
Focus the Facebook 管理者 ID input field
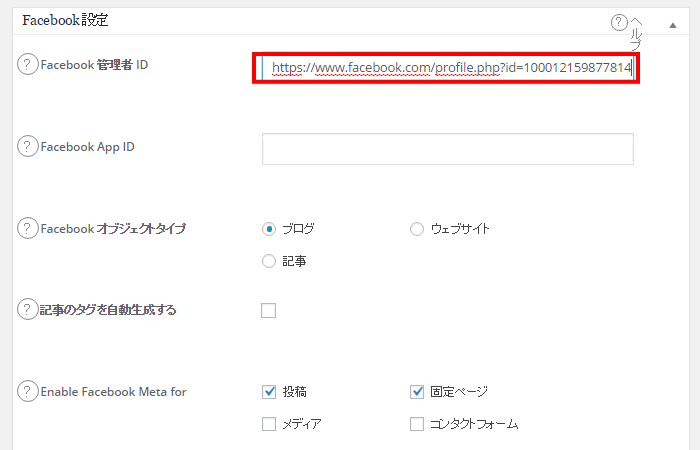point(448,68)
